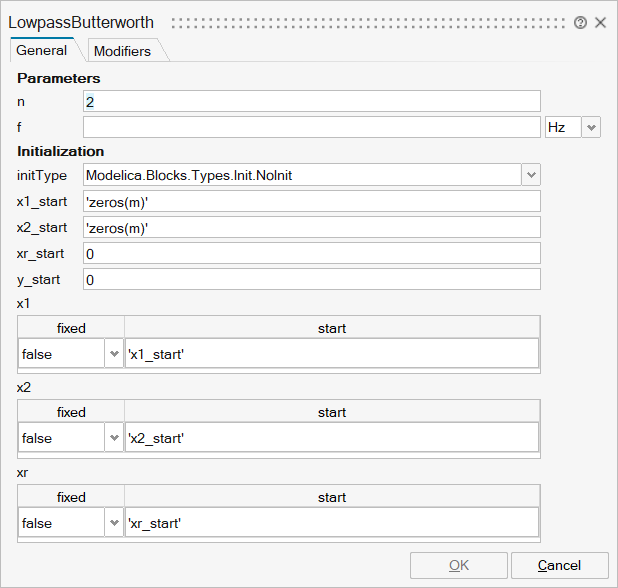Edit the x1_start field value
This screenshot has width=618, height=588.
click(x=311, y=201)
